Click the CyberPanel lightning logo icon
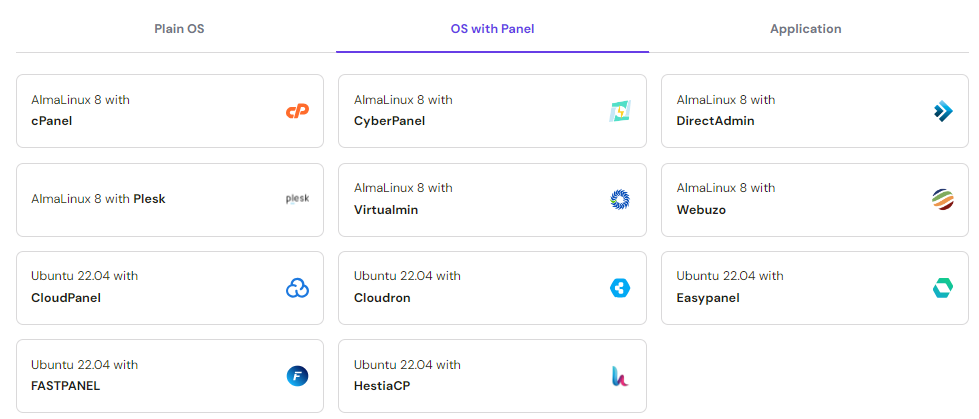Screen dimensions: 979x419 (620, 111)
